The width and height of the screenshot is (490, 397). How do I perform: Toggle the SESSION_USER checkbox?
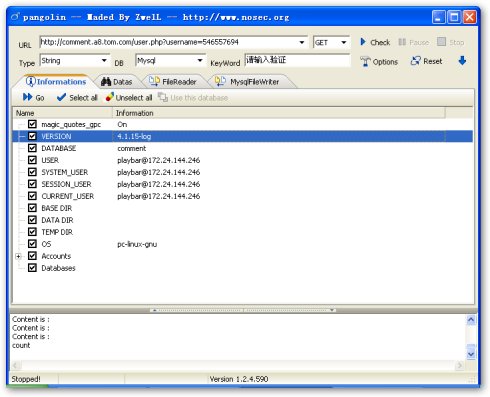(32, 184)
